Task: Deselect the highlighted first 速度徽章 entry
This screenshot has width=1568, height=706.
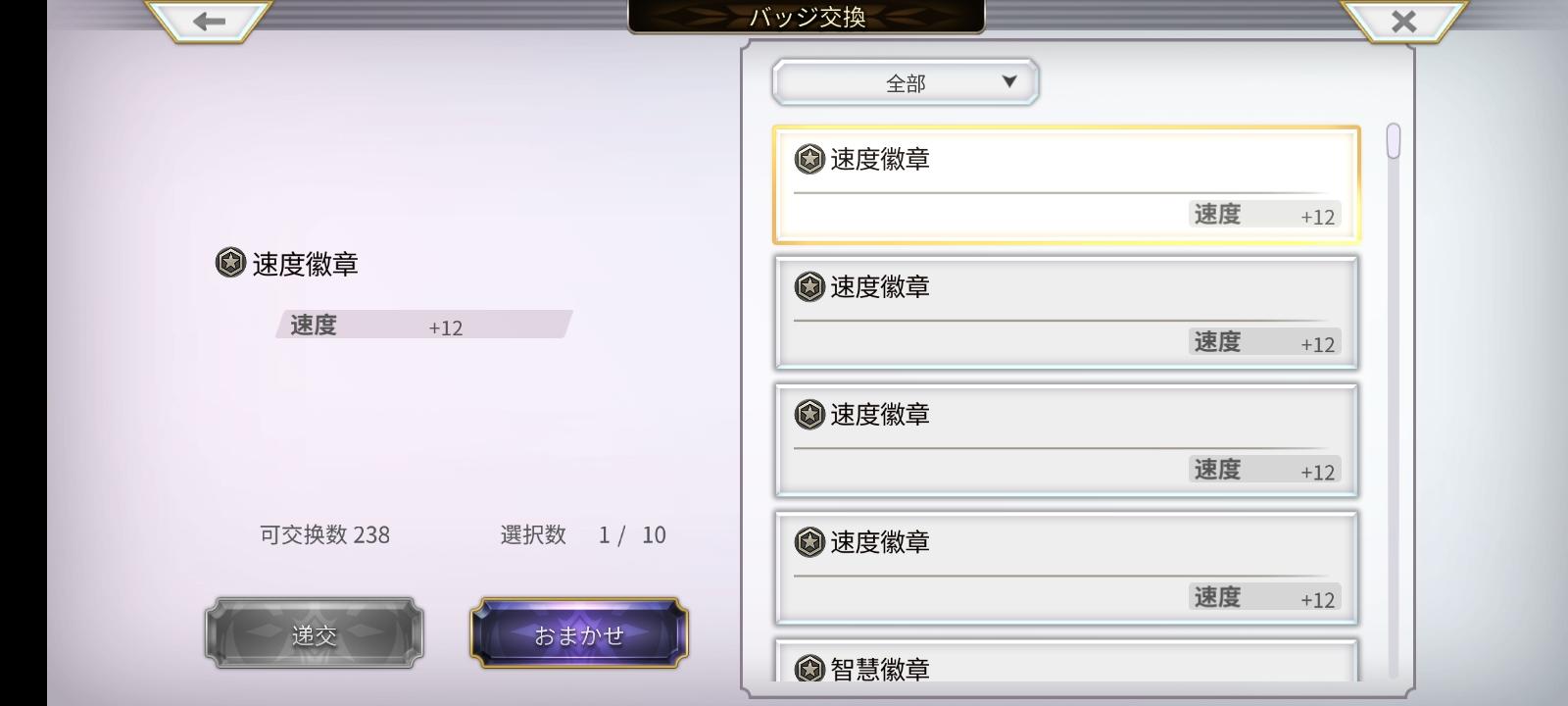Action: click(x=1066, y=184)
